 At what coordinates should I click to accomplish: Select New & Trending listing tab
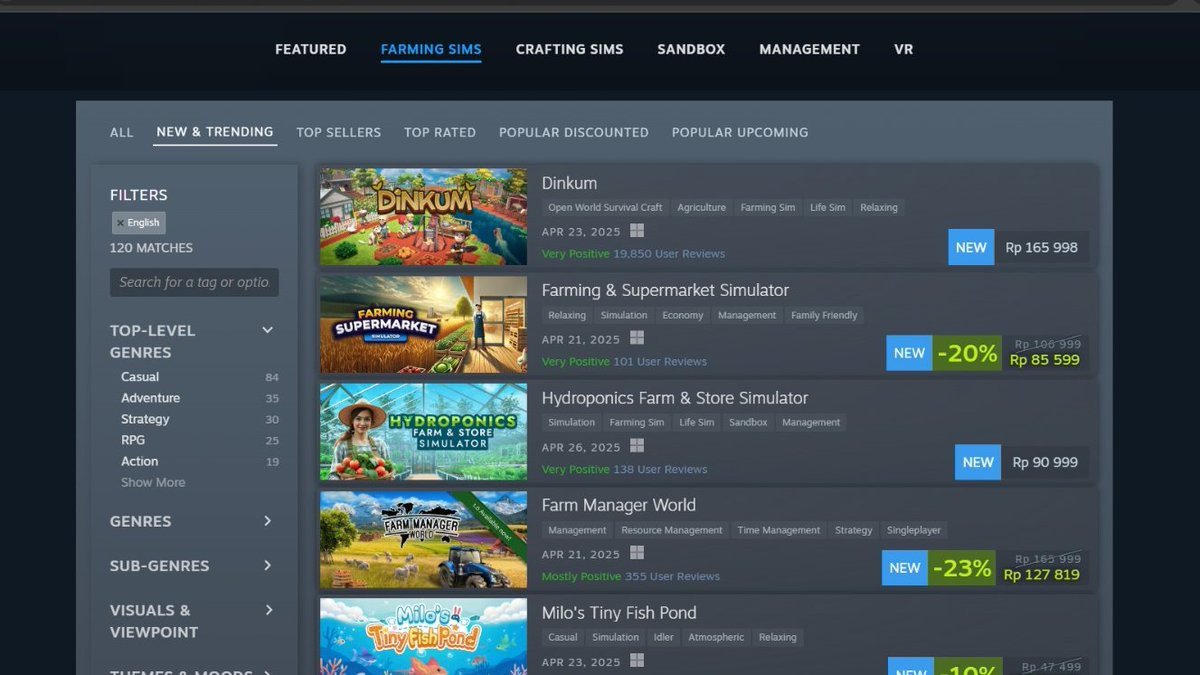[x=215, y=132]
